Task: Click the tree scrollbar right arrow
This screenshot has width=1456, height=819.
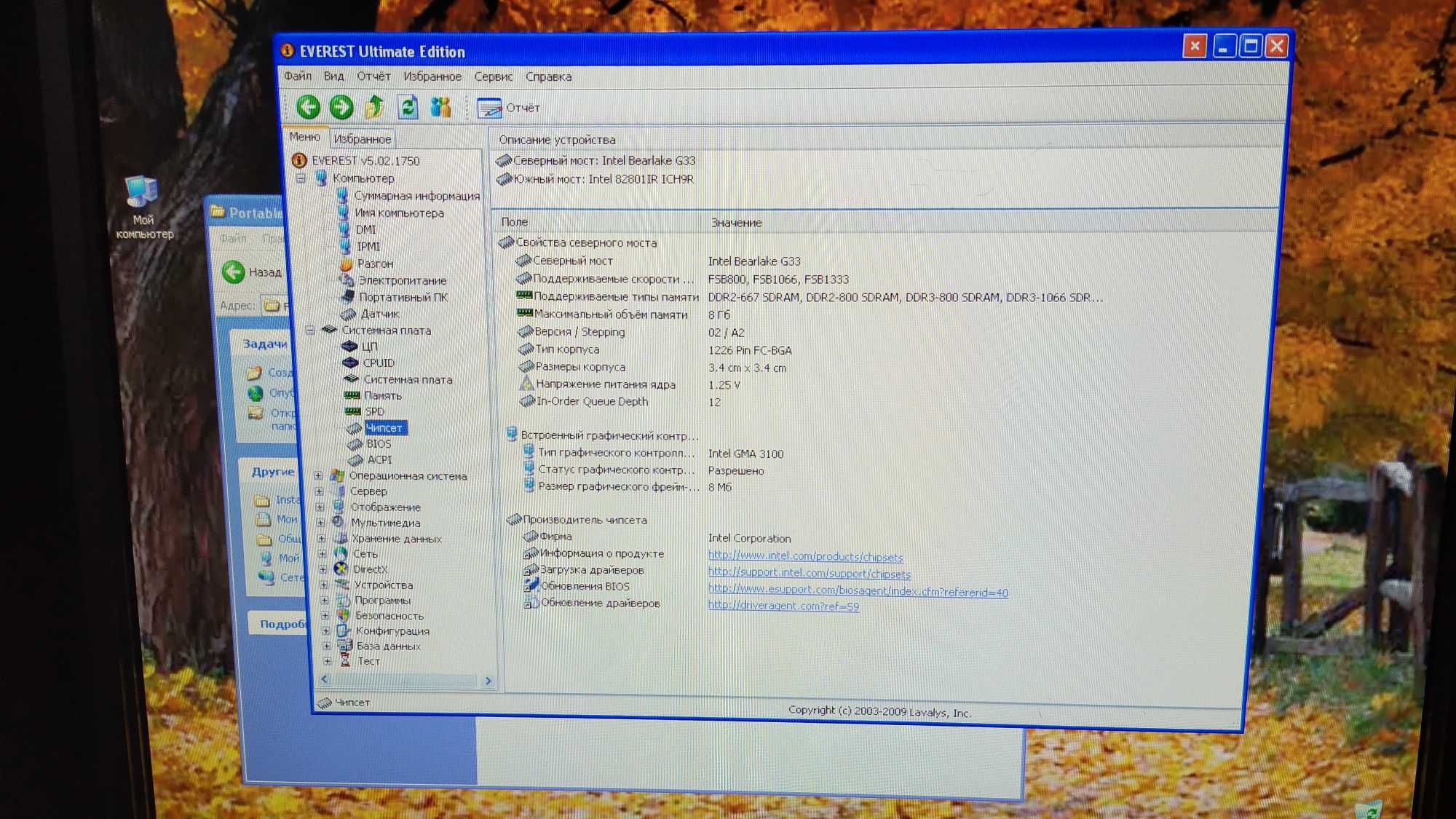Action: click(488, 681)
